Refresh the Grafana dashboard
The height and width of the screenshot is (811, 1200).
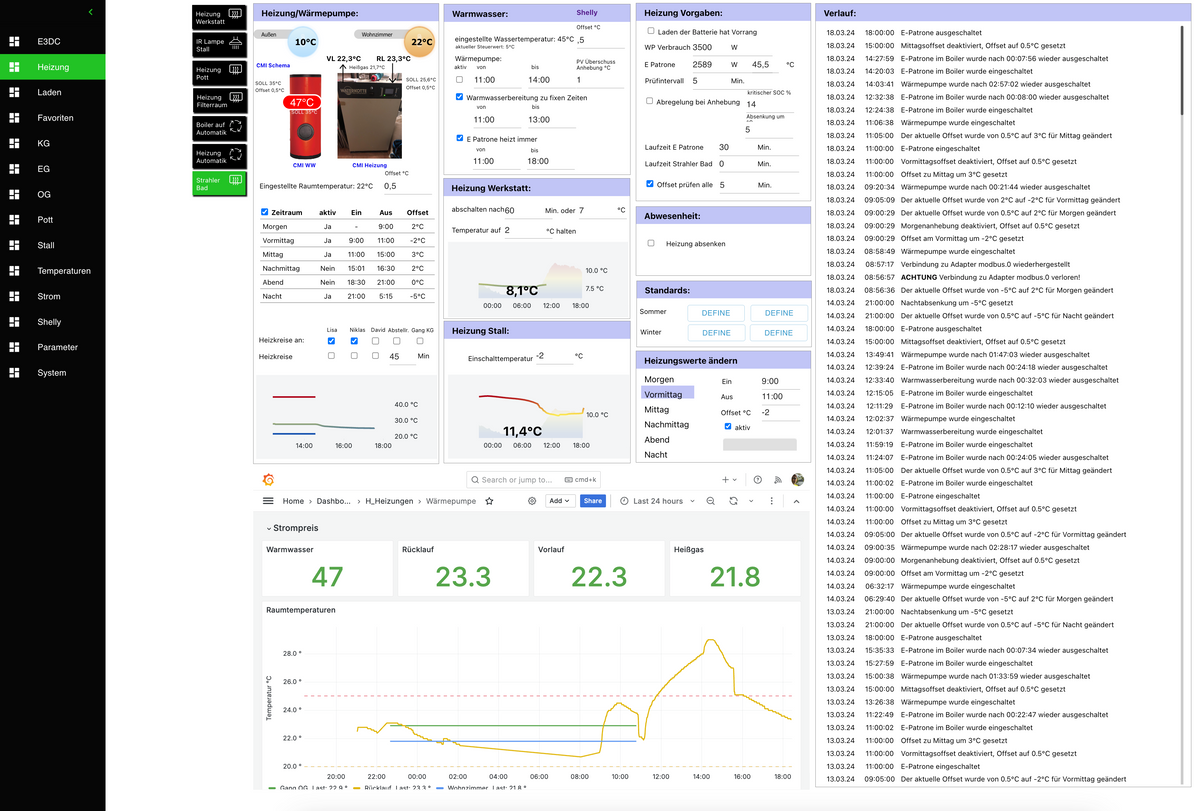tap(733, 501)
